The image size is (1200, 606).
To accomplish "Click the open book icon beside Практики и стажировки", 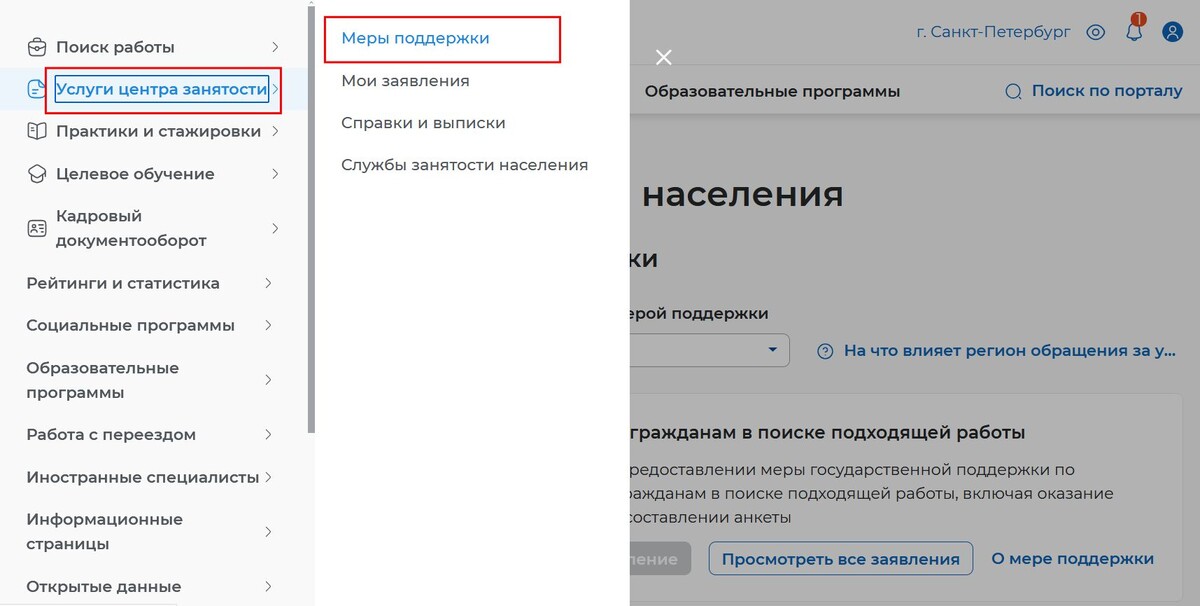I will coord(37,131).
